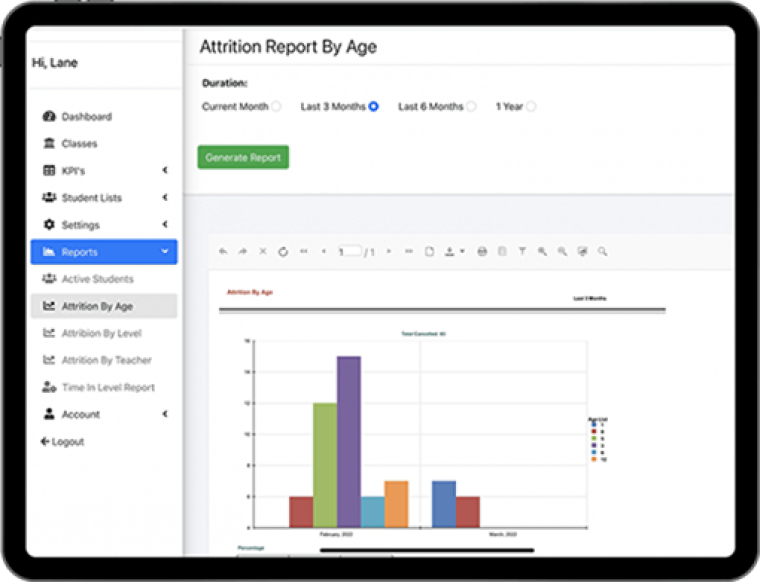Click the 'February 2022' axis label

pyautogui.click(x=336, y=534)
